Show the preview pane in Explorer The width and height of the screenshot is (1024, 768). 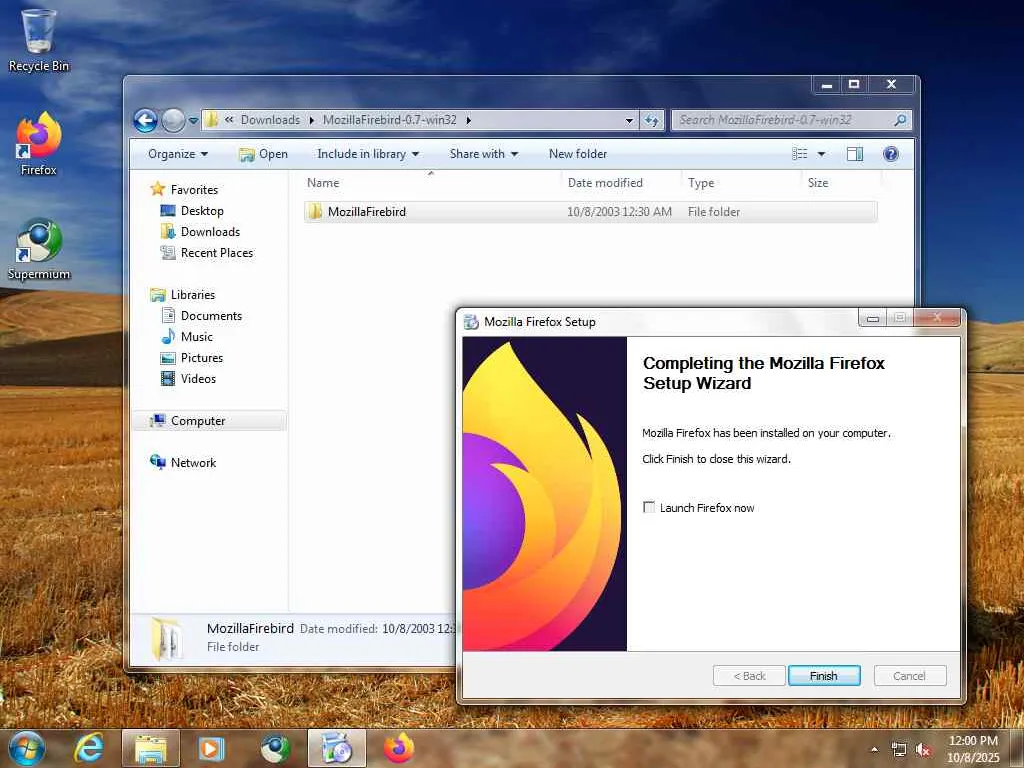pos(854,154)
